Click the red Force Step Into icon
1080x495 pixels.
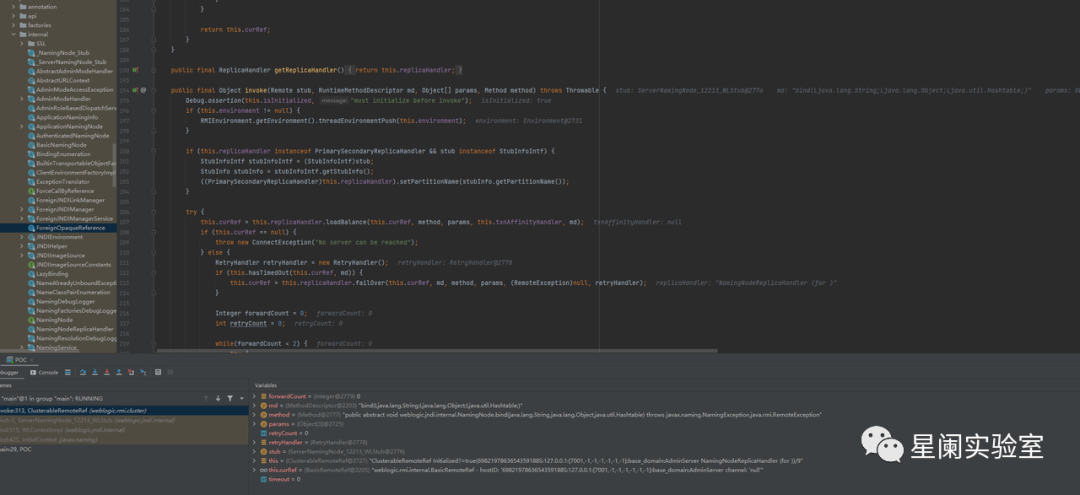pyautogui.click(x=107, y=372)
